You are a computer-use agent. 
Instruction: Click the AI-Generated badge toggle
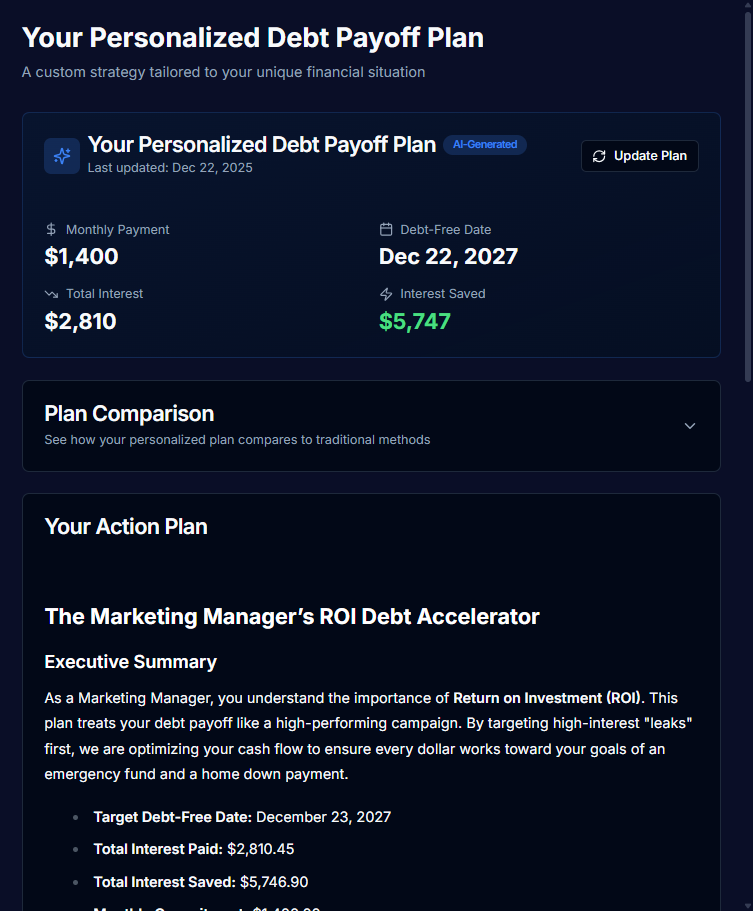[485, 144]
